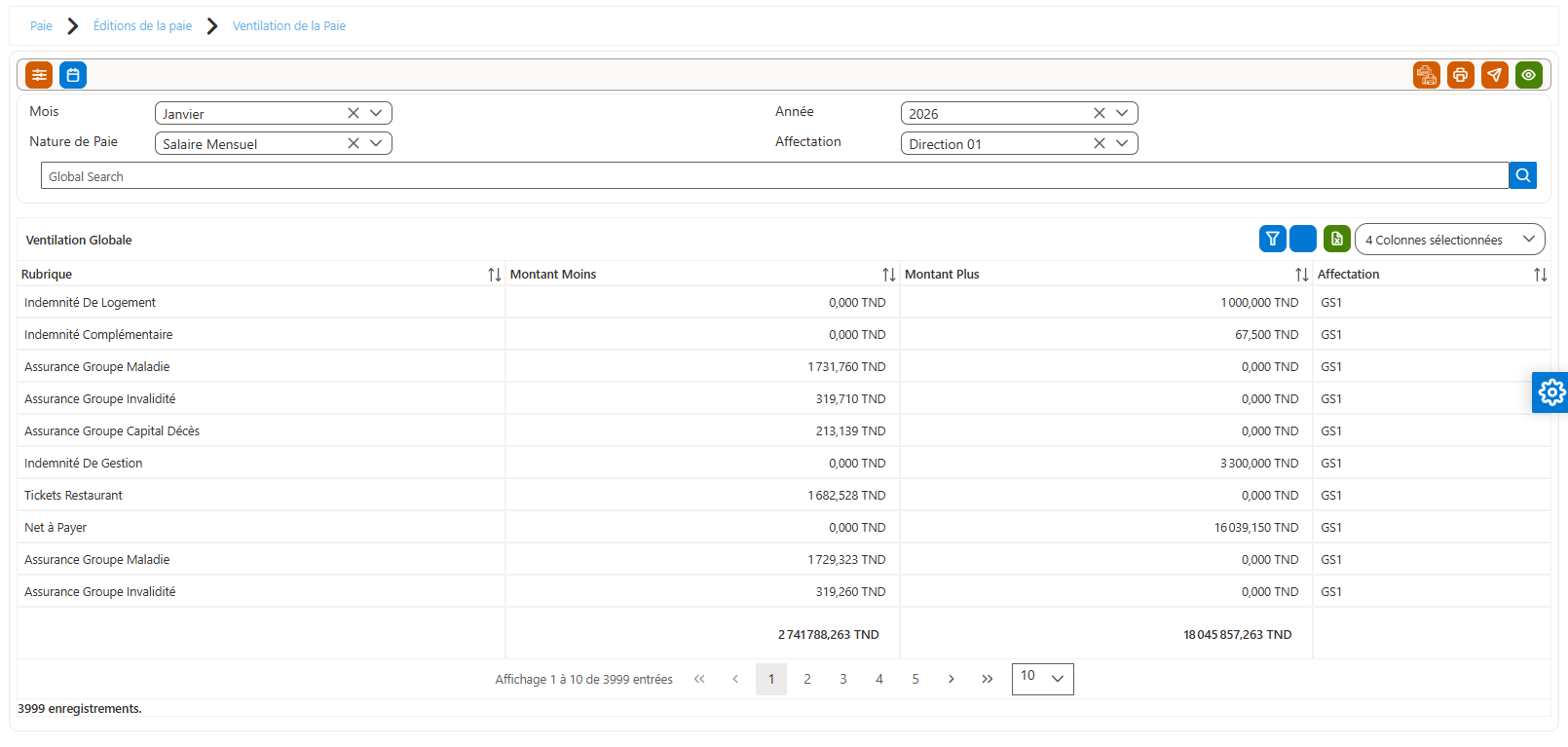Go to the last page
The width and height of the screenshot is (1568, 747).
(988, 679)
